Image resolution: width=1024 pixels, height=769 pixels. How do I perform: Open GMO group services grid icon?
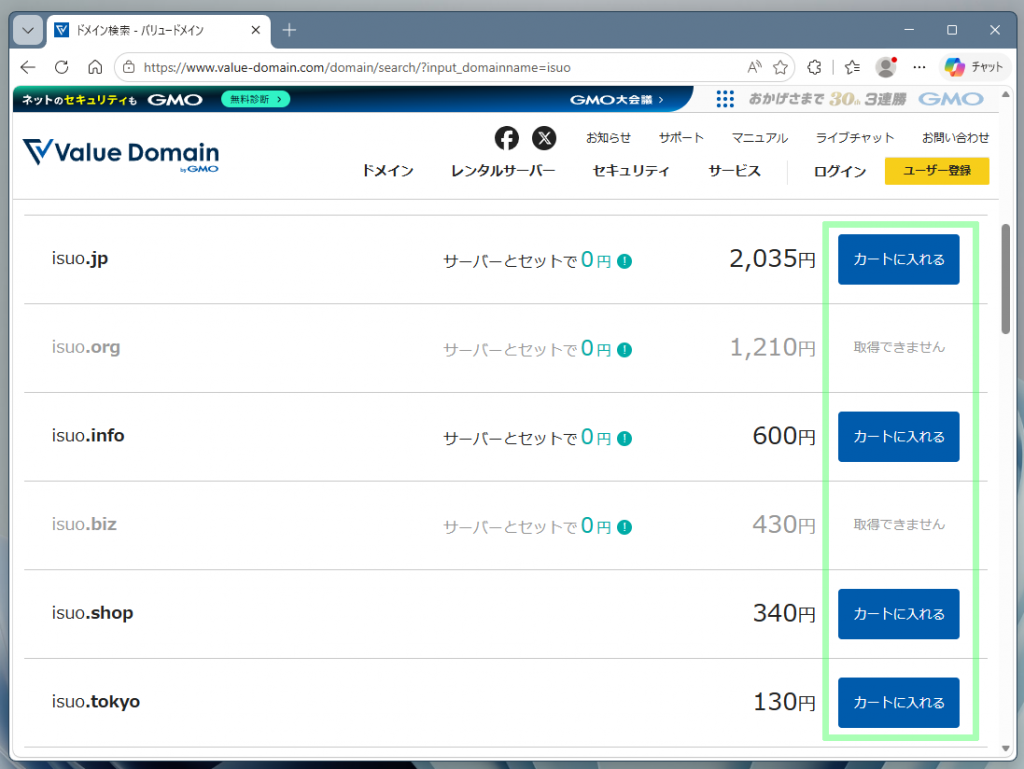[725, 99]
